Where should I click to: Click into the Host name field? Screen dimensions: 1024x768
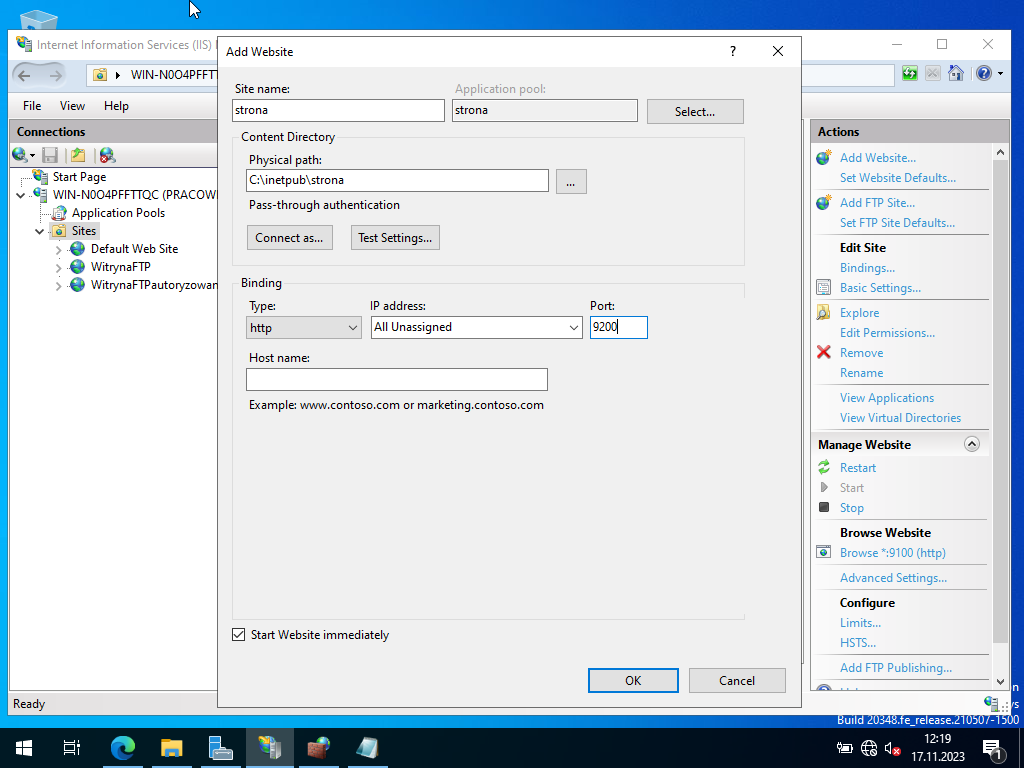click(396, 379)
